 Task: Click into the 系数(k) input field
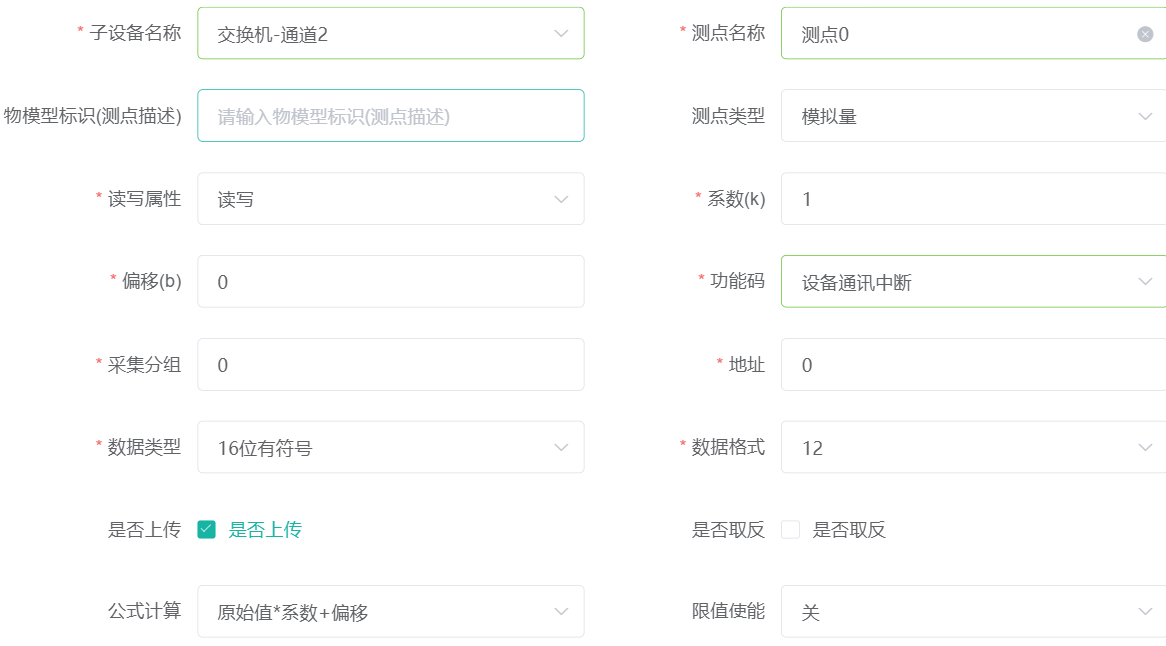973,199
